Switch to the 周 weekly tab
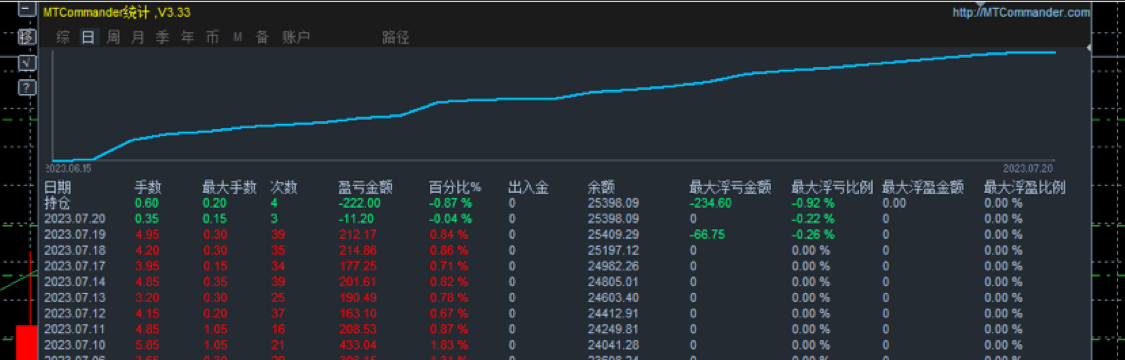The image size is (1125, 360). pyautogui.click(x=113, y=37)
